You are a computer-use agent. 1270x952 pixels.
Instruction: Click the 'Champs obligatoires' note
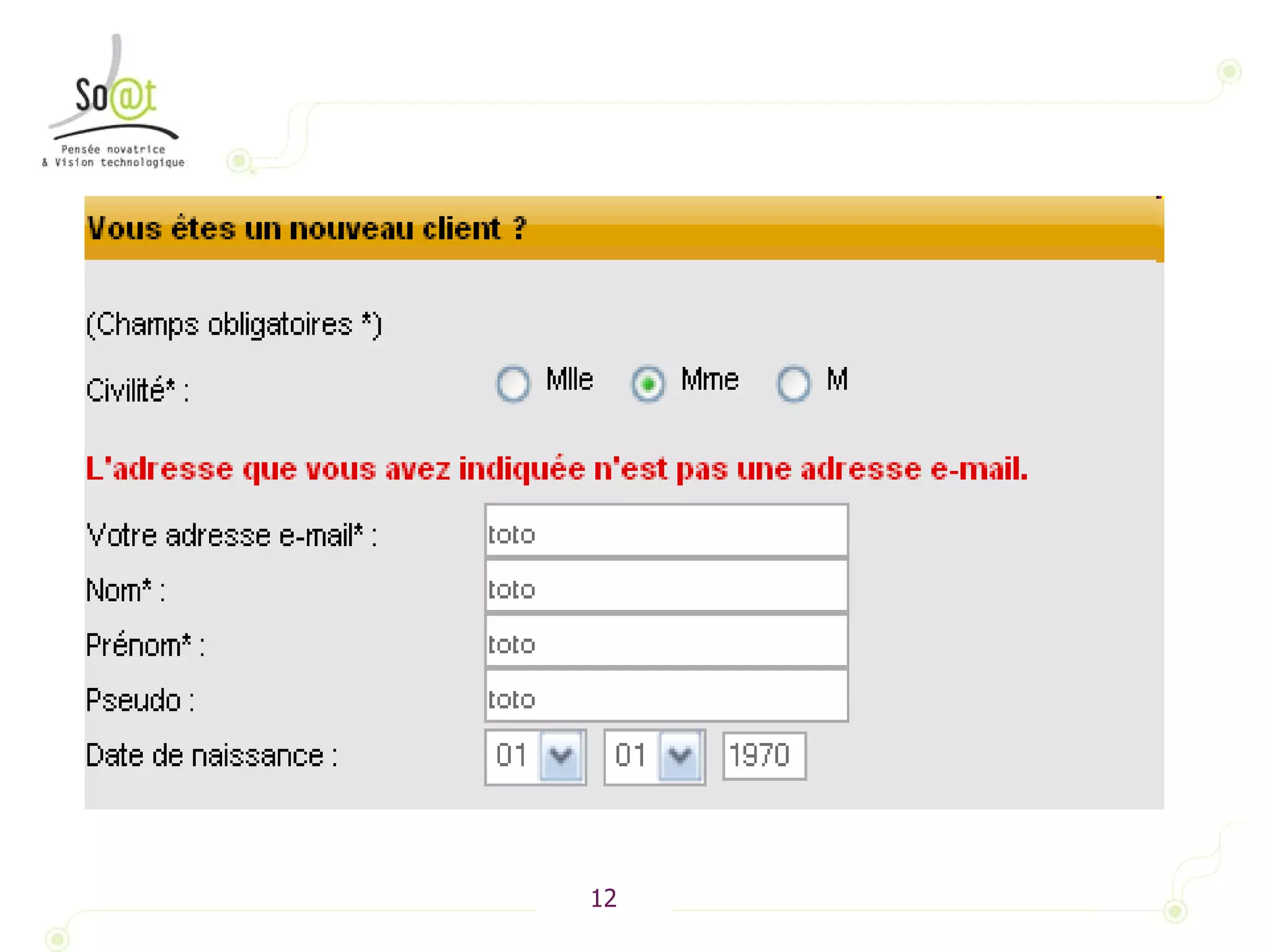(x=234, y=325)
